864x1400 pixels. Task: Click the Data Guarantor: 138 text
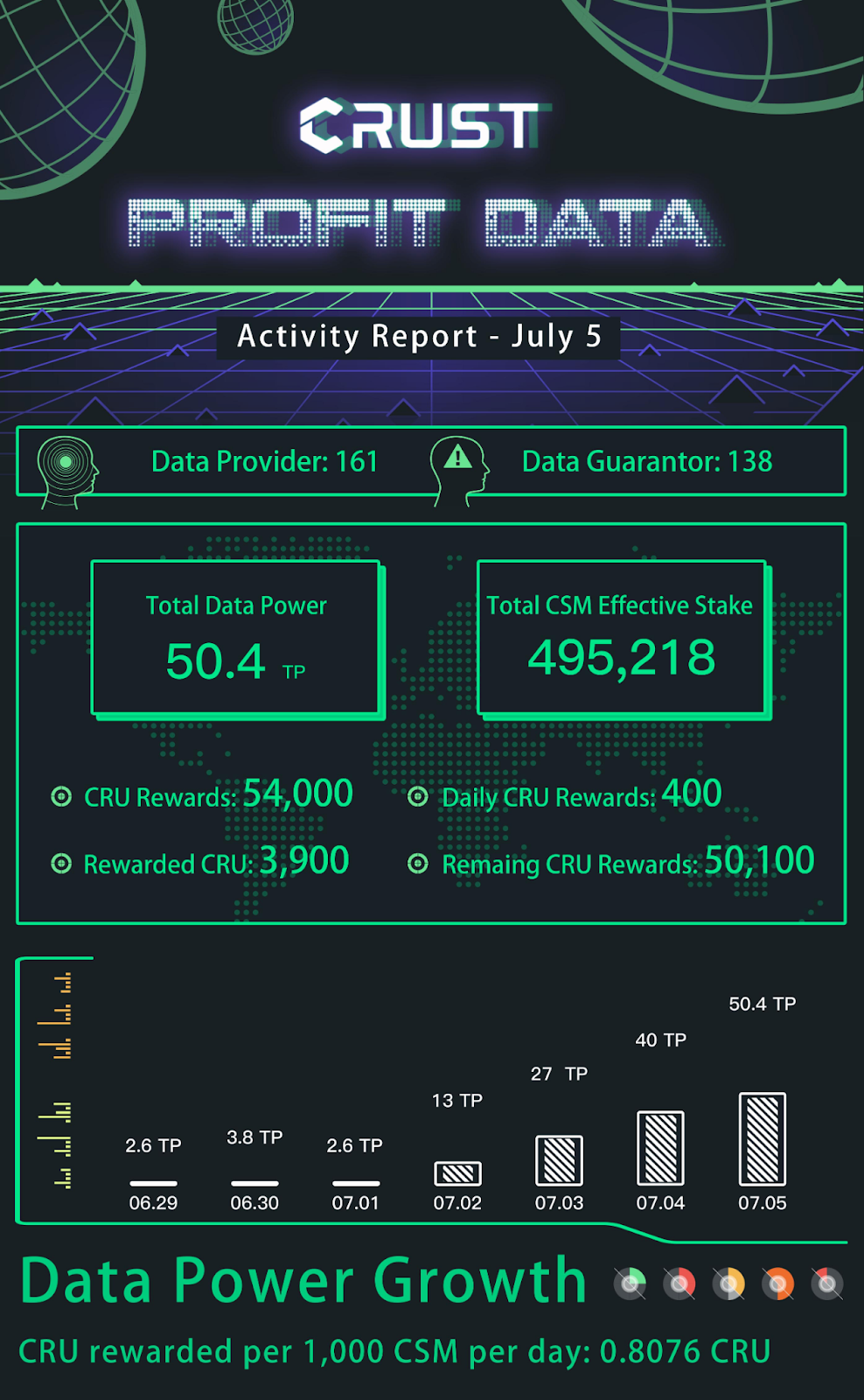pos(647,461)
